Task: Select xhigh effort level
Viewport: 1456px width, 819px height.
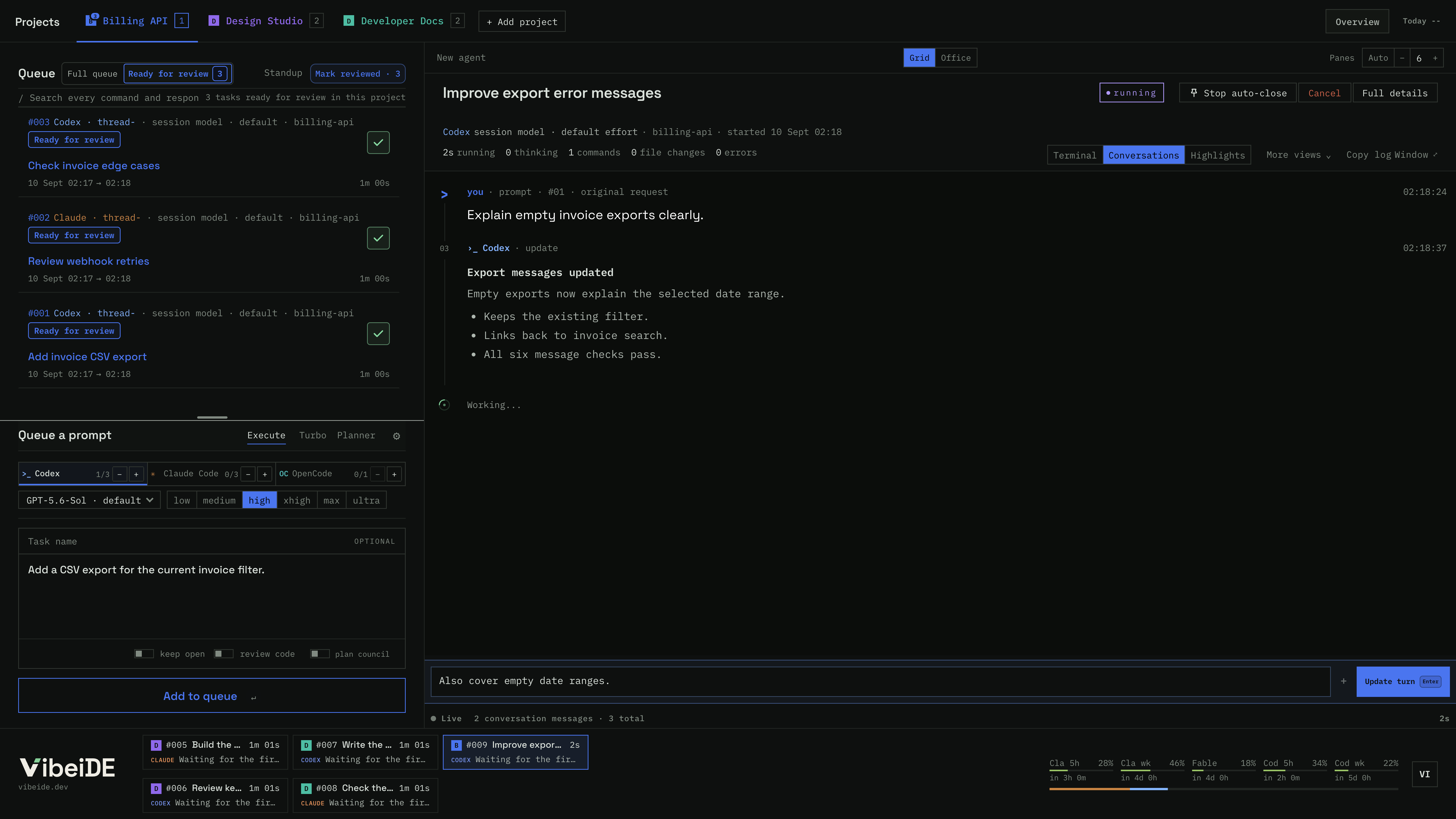Action: 297,500
